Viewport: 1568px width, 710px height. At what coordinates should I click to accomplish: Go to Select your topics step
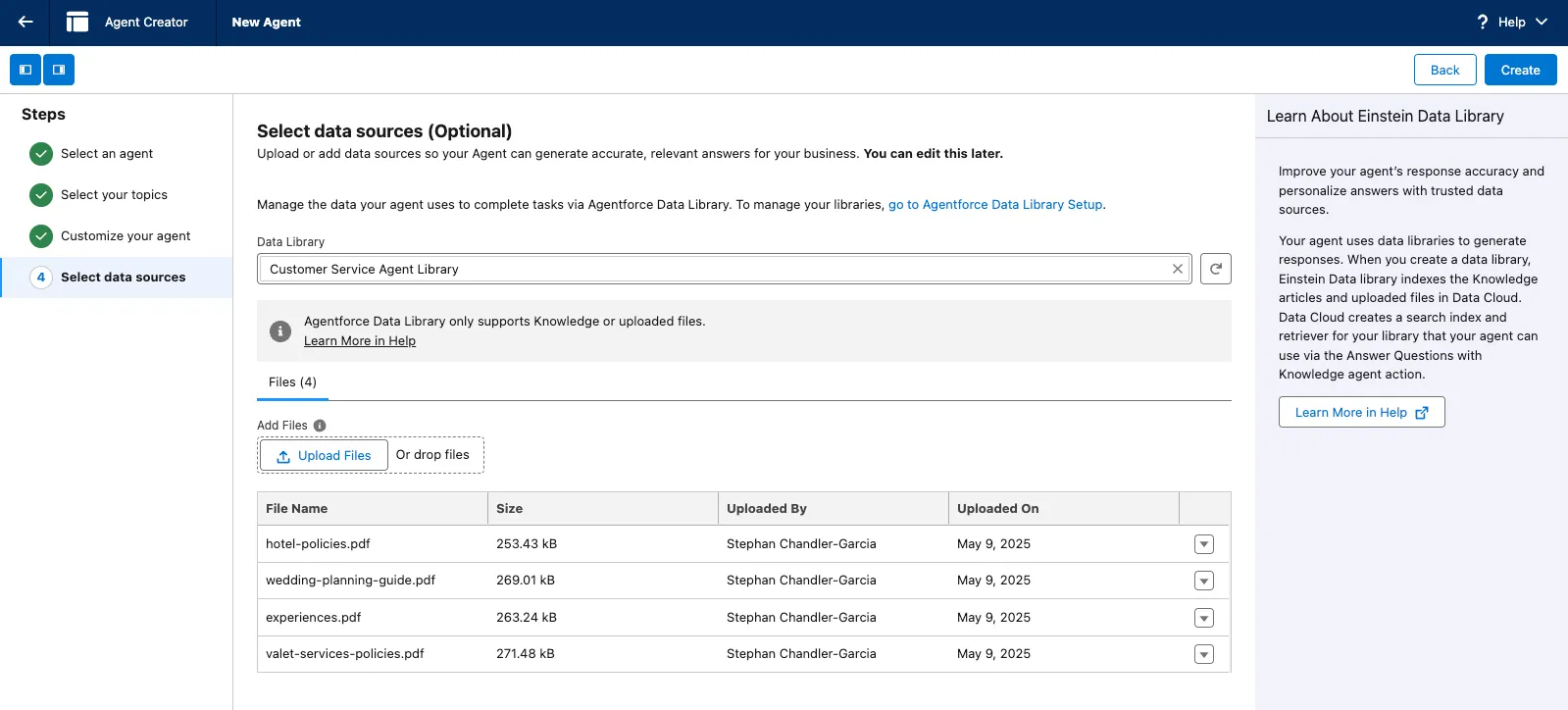pyautogui.click(x=114, y=195)
